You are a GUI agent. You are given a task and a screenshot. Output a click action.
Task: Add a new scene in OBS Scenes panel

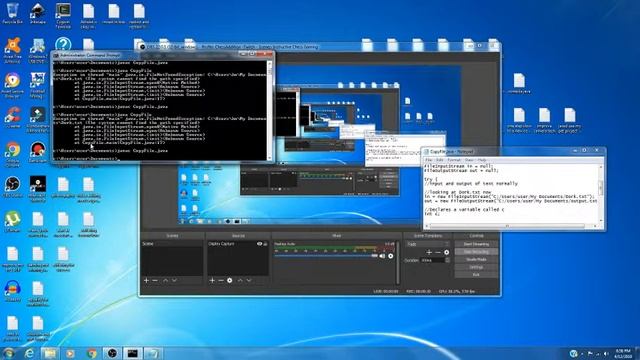(x=146, y=280)
